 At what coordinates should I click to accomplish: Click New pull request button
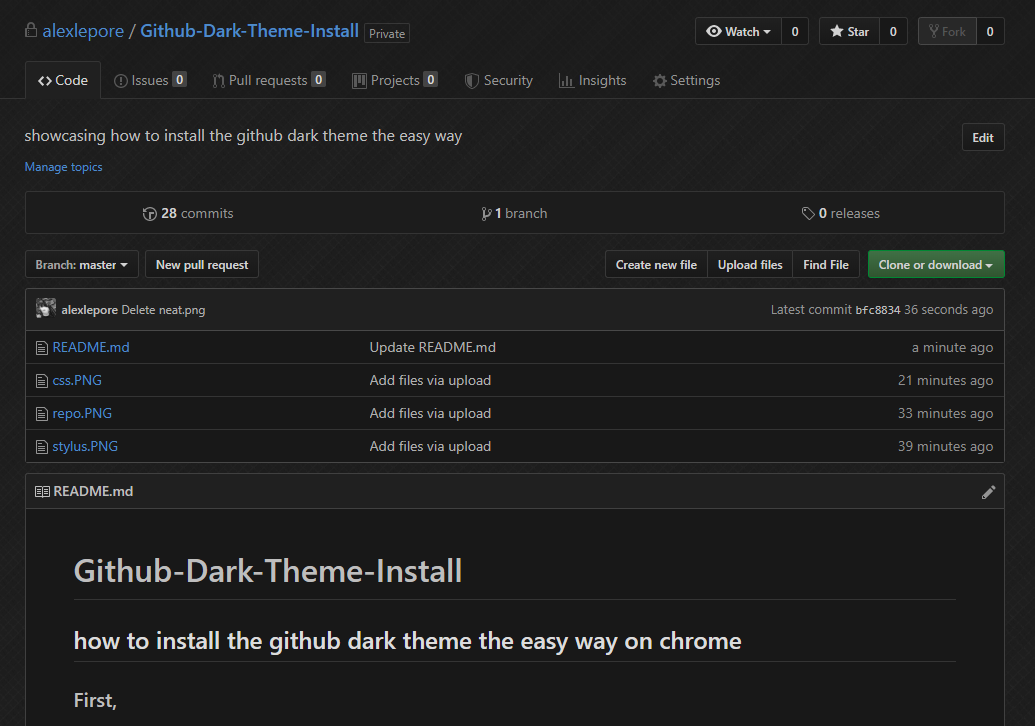[x=202, y=265]
